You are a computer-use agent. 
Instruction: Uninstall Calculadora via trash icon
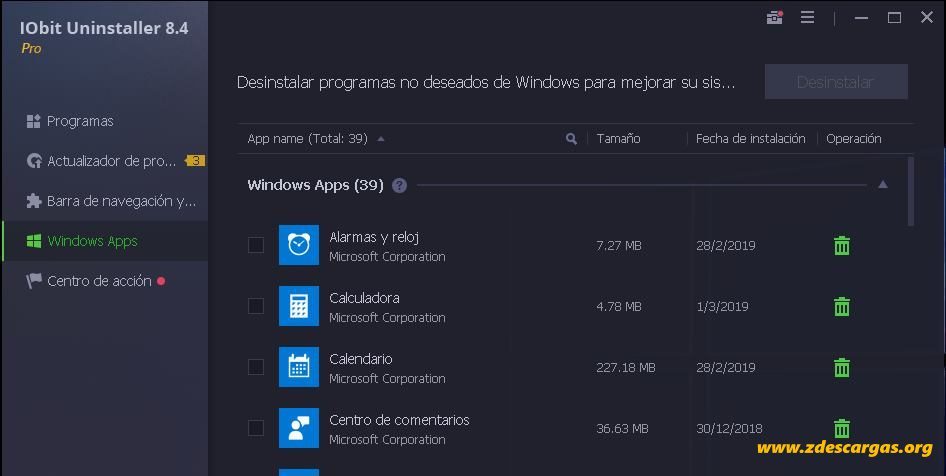click(842, 306)
